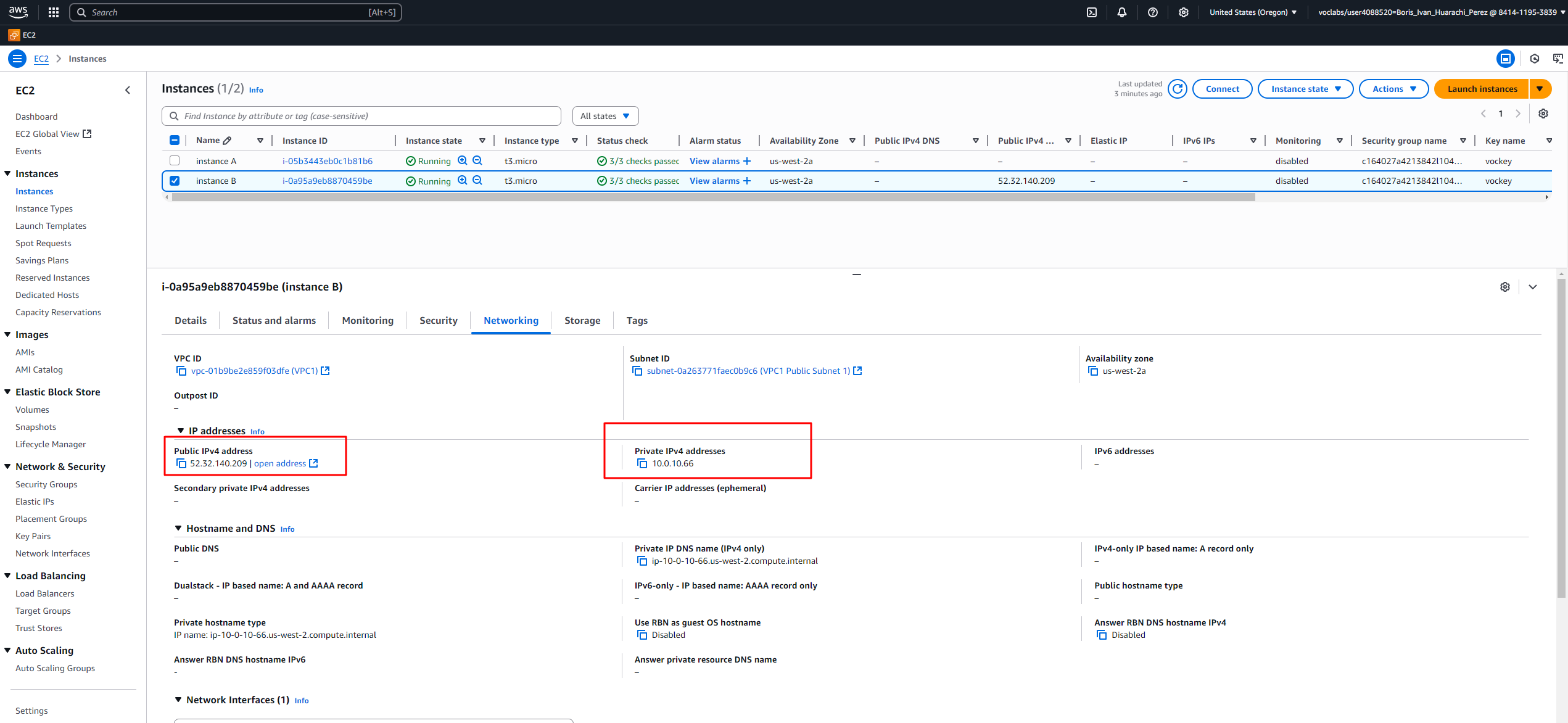Collapse Elastic Block Store sidebar group
Viewport: 1568px width, 723px height.
pyautogui.click(x=7, y=392)
